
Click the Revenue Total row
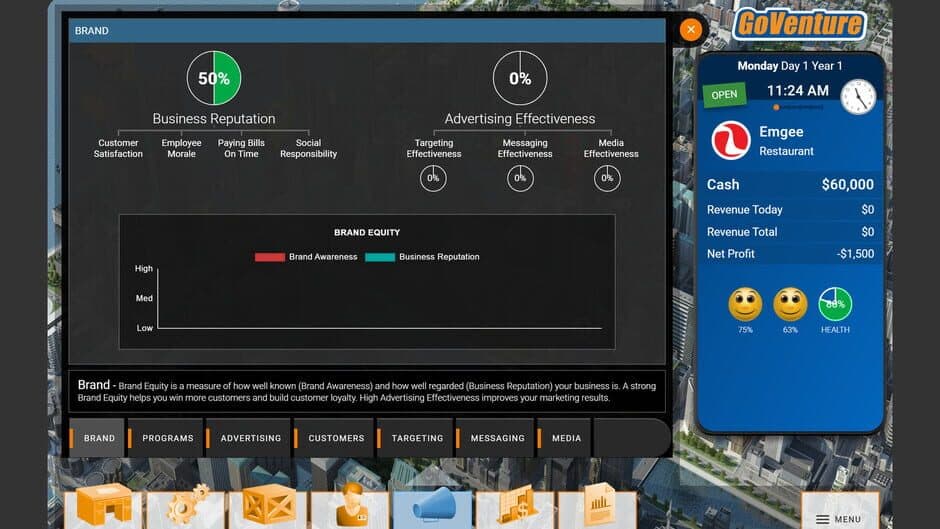click(790, 232)
